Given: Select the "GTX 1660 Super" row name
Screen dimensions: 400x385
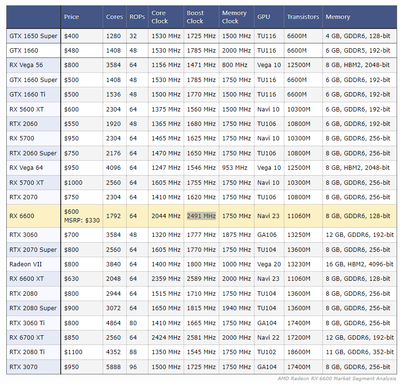Looking at the screenshot, I should 33,80.
